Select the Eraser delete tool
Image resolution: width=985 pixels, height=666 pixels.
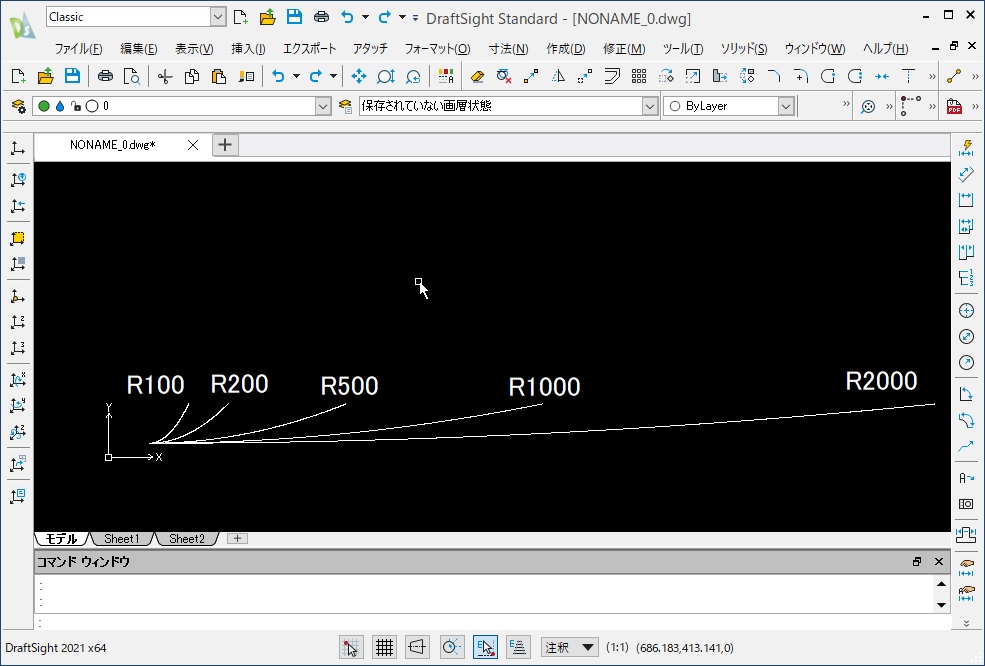point(477,77)
